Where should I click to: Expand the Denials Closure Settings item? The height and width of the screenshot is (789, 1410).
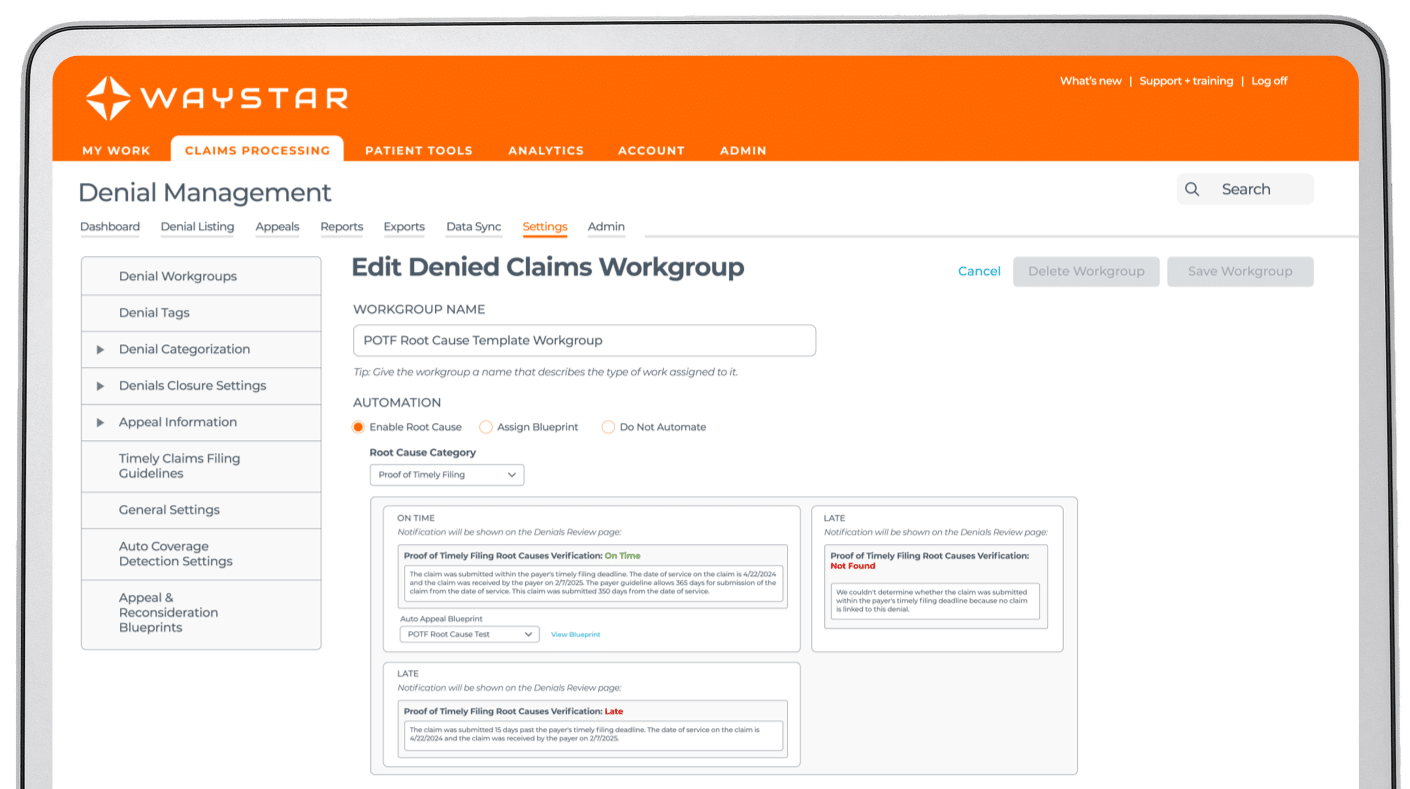click(100, 386)
